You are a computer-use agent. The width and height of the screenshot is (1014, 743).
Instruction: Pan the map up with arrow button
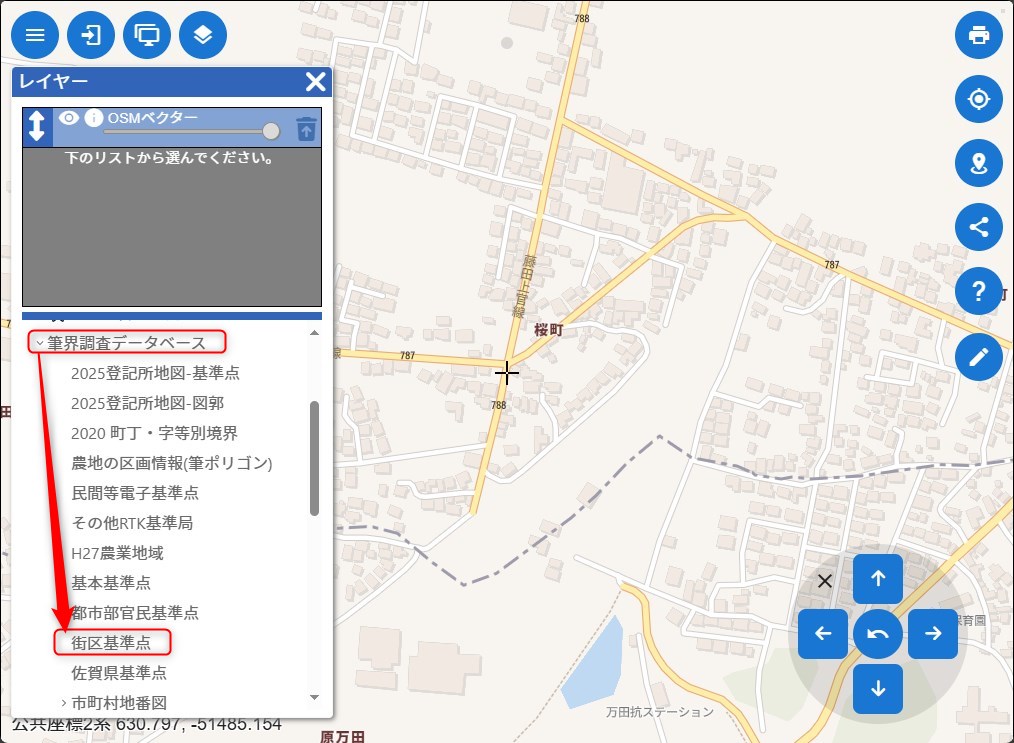coord(878,578)
